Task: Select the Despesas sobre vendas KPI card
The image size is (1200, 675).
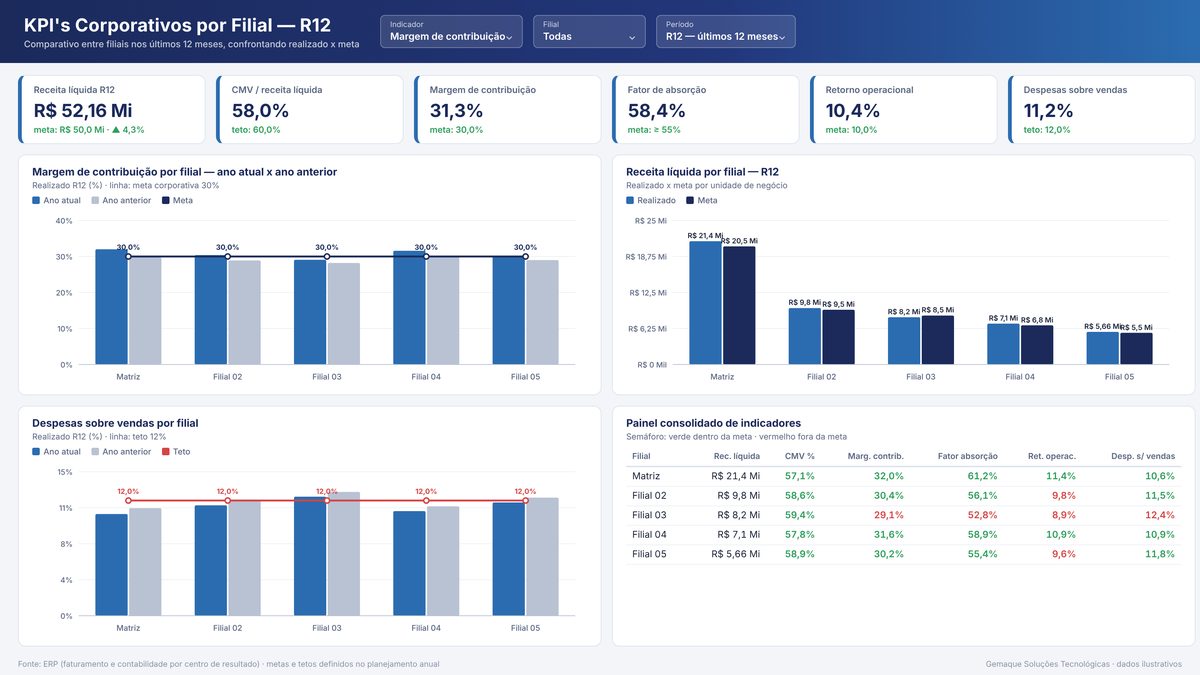Action: pyautogui.click(x=1102, y=109)
